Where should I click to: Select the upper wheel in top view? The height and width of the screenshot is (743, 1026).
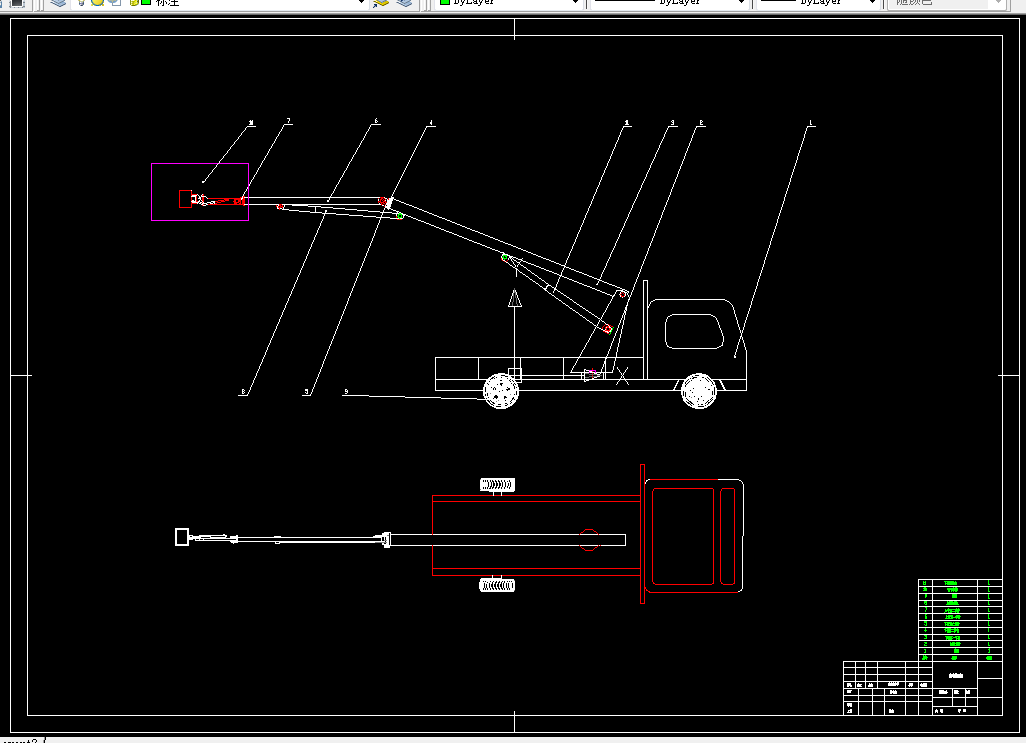(497, 485)
